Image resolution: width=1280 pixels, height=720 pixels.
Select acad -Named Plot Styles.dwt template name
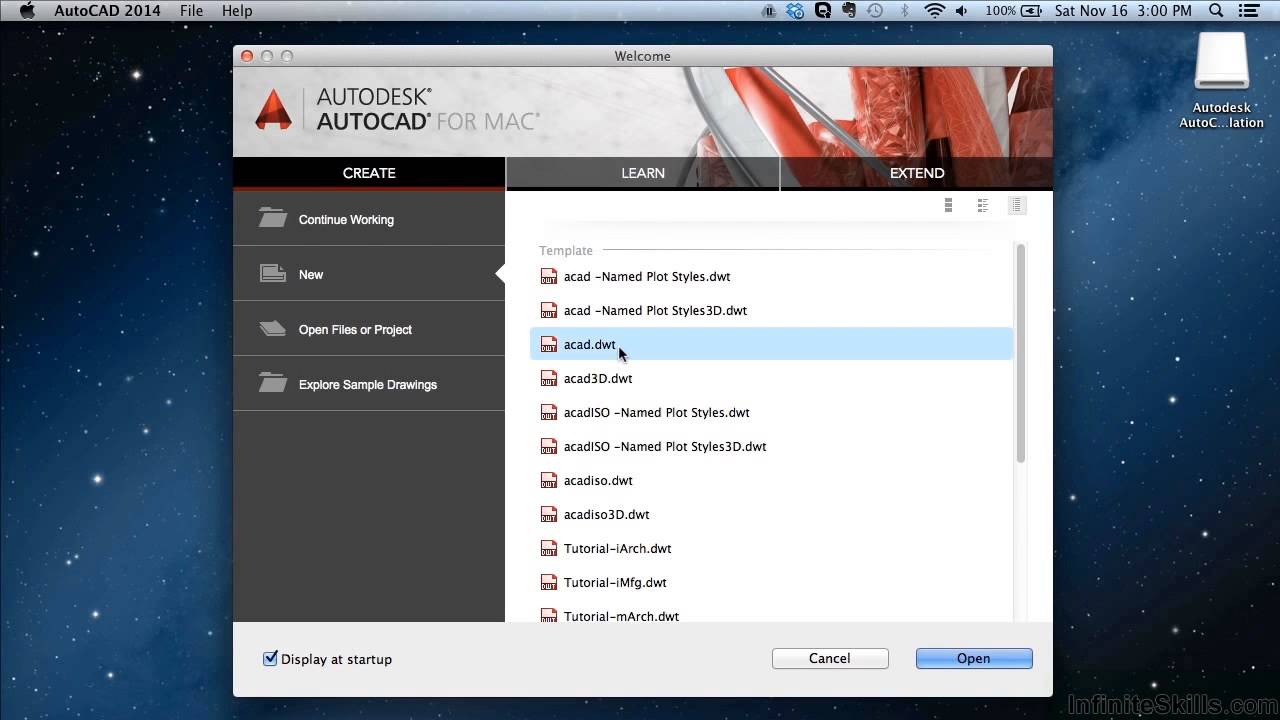(647, 276)
